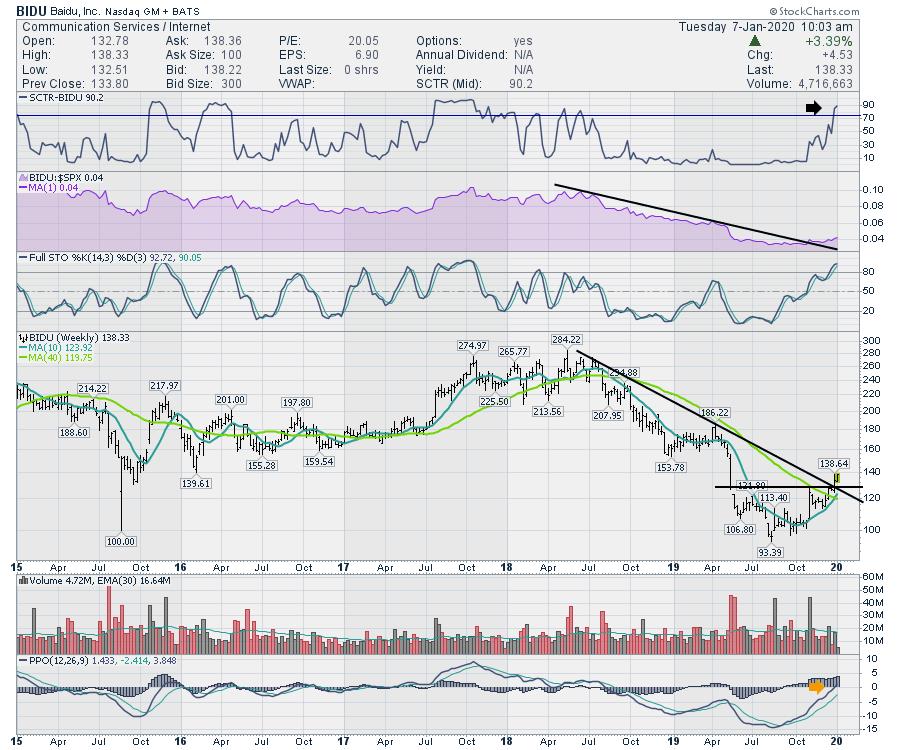Select the 207.95 price label
This screenshot has height=750, width=900.
point(607,415)
